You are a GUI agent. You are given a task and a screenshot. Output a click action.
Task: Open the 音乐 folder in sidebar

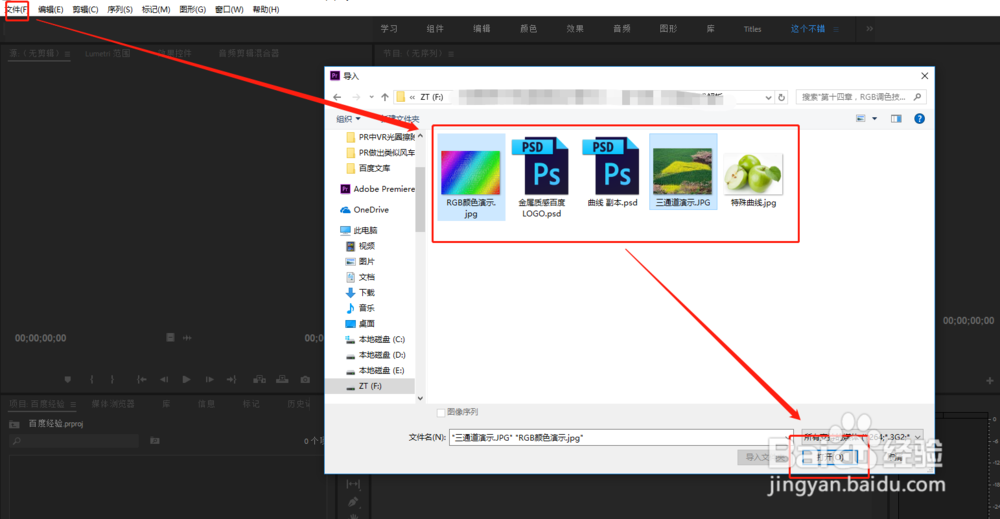point(360,308)
